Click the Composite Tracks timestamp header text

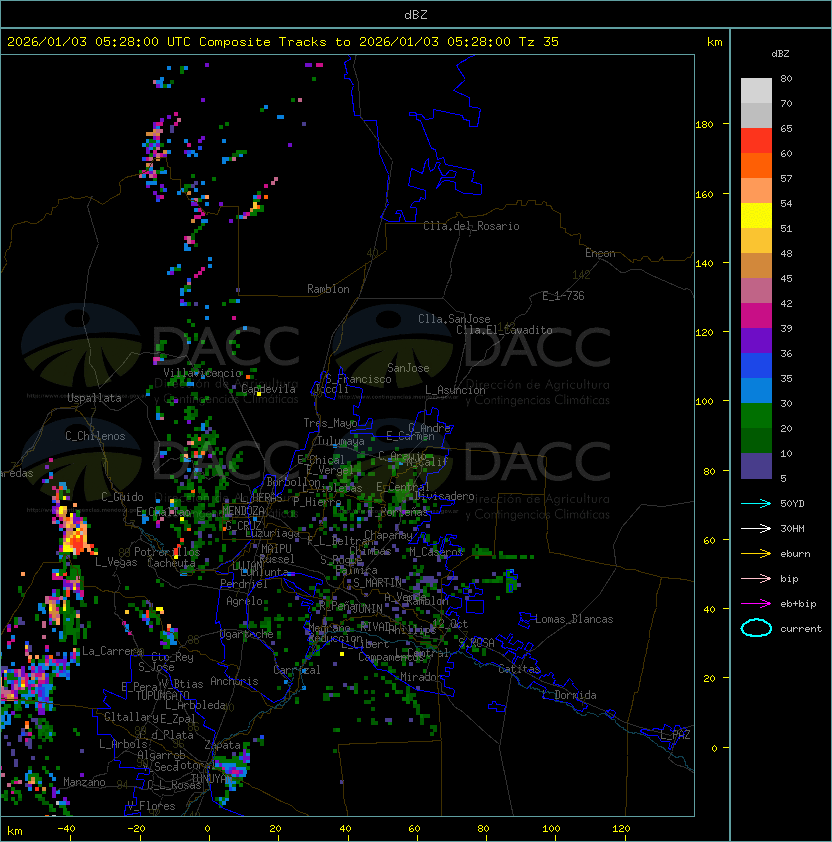(283, 42)
